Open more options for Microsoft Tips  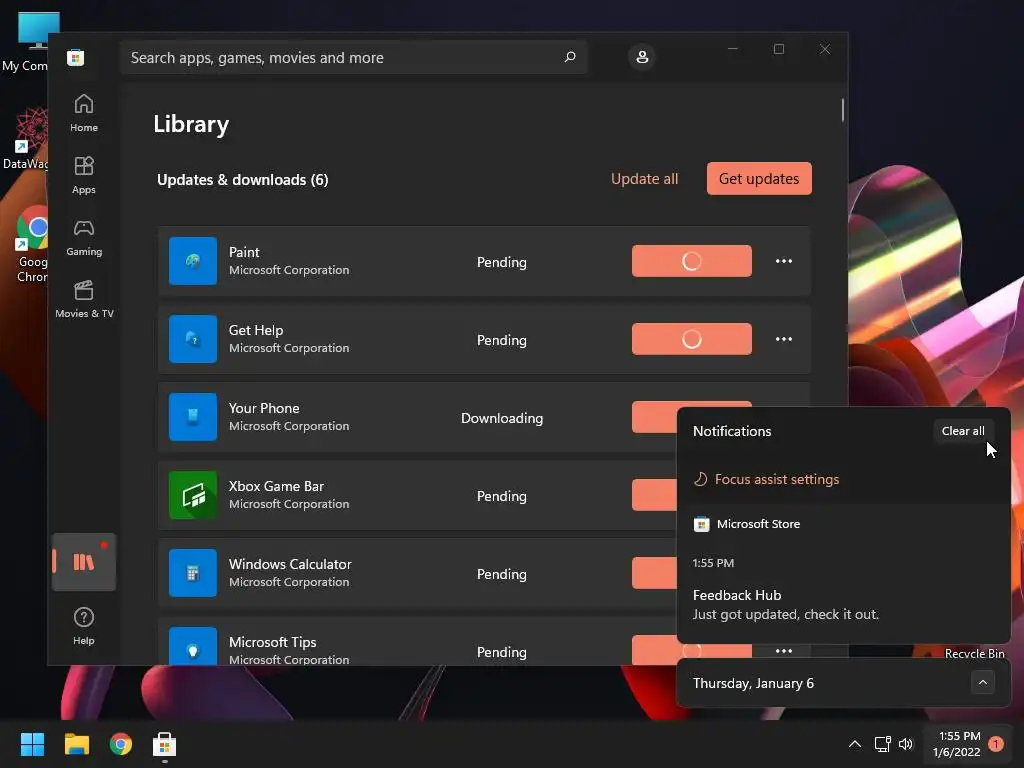click(784, 651)
